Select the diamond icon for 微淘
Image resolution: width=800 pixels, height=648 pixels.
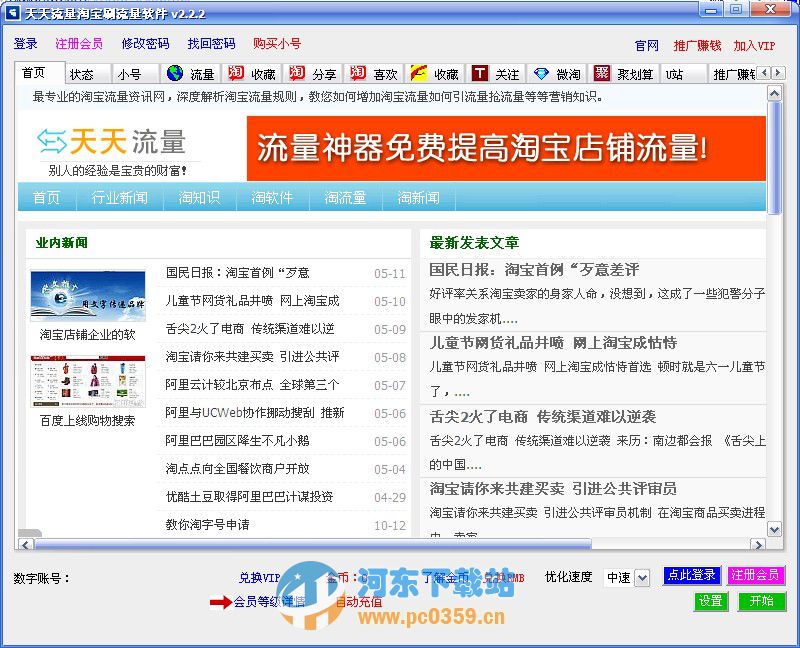pyautogui.click(x=543, y=73)
